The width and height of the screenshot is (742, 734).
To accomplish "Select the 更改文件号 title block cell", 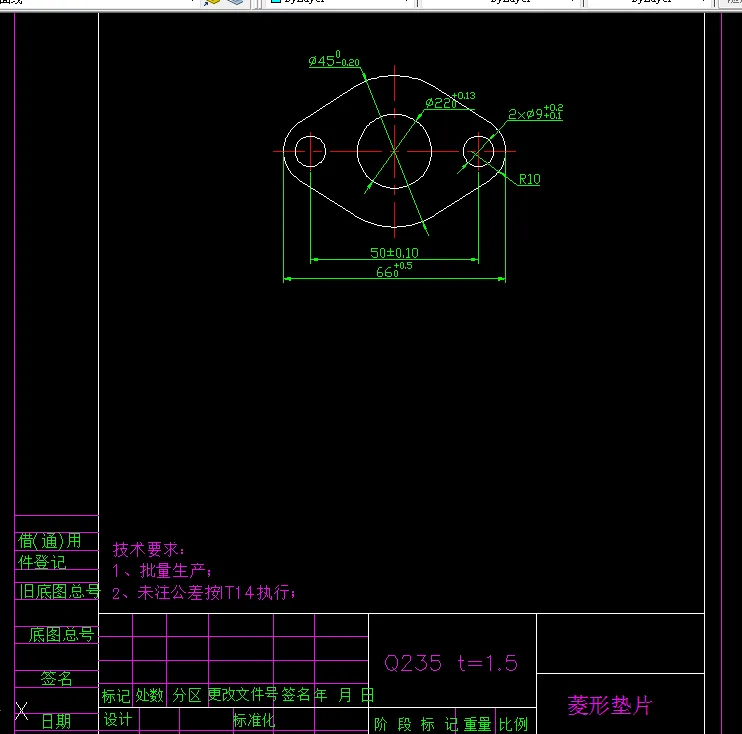I will pyautogui.click(x=243, y=695).
